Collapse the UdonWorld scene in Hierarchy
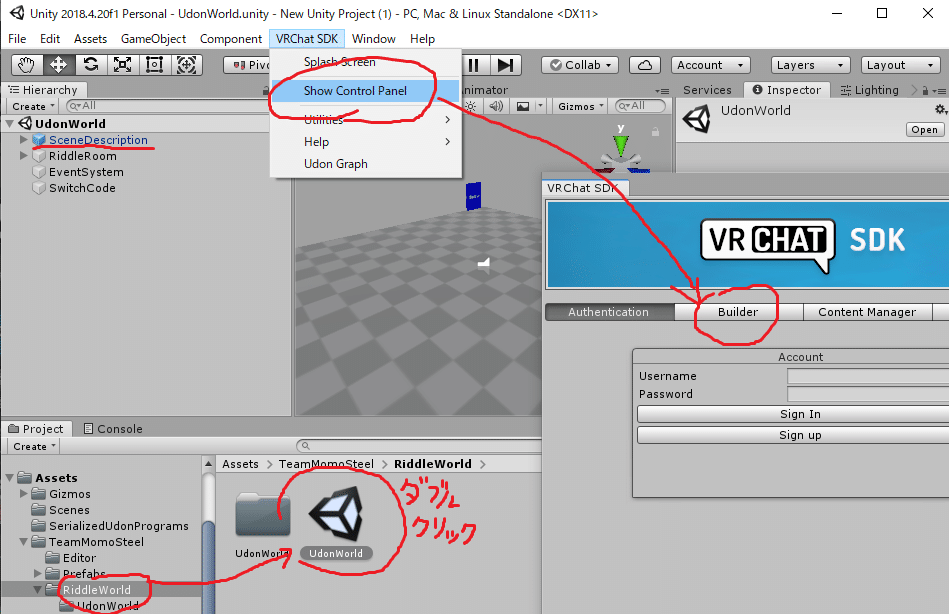 [10, 124]
